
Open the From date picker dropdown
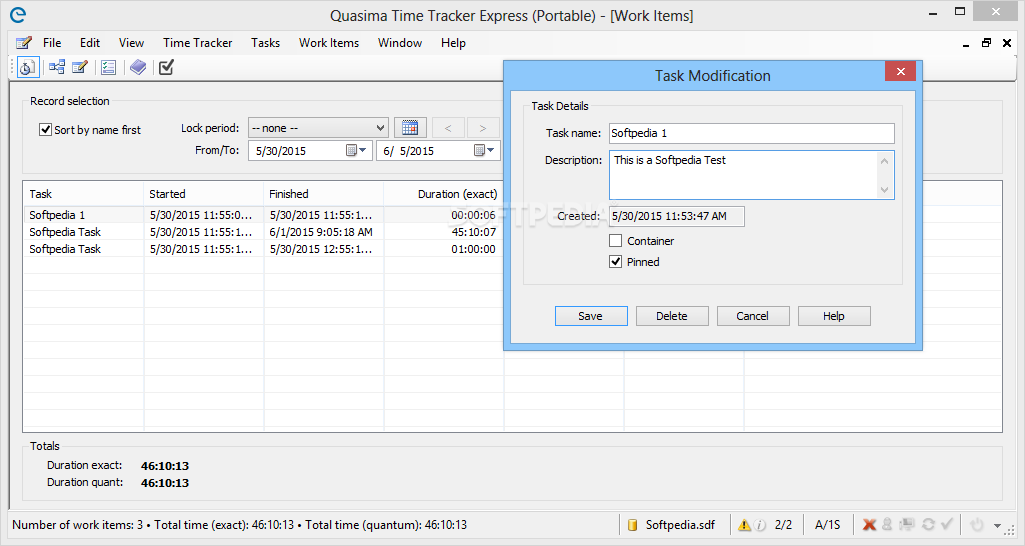[x=357, y=150]
